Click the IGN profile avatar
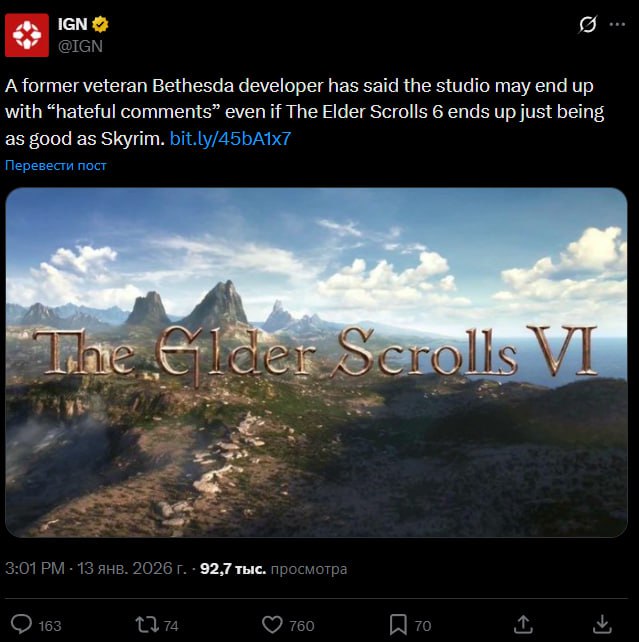The width and height of the screenshot is (639, 642). click(x=27, y=35)
